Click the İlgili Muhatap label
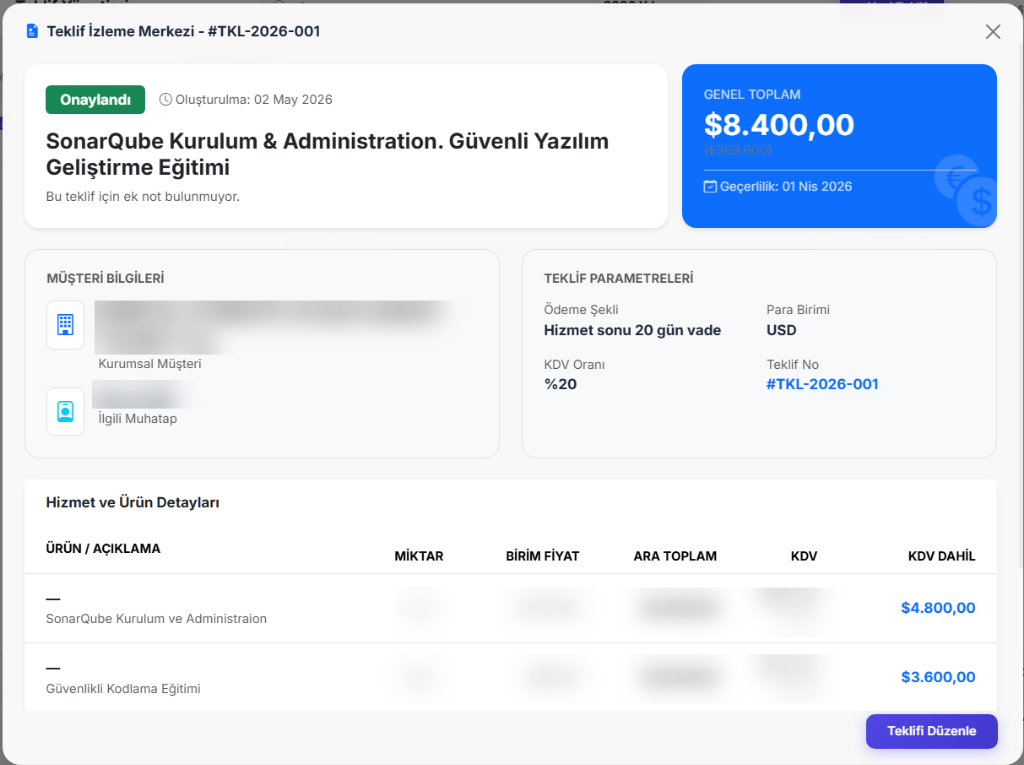Viewport: 1024px width, 765px height. click(137, 419)
